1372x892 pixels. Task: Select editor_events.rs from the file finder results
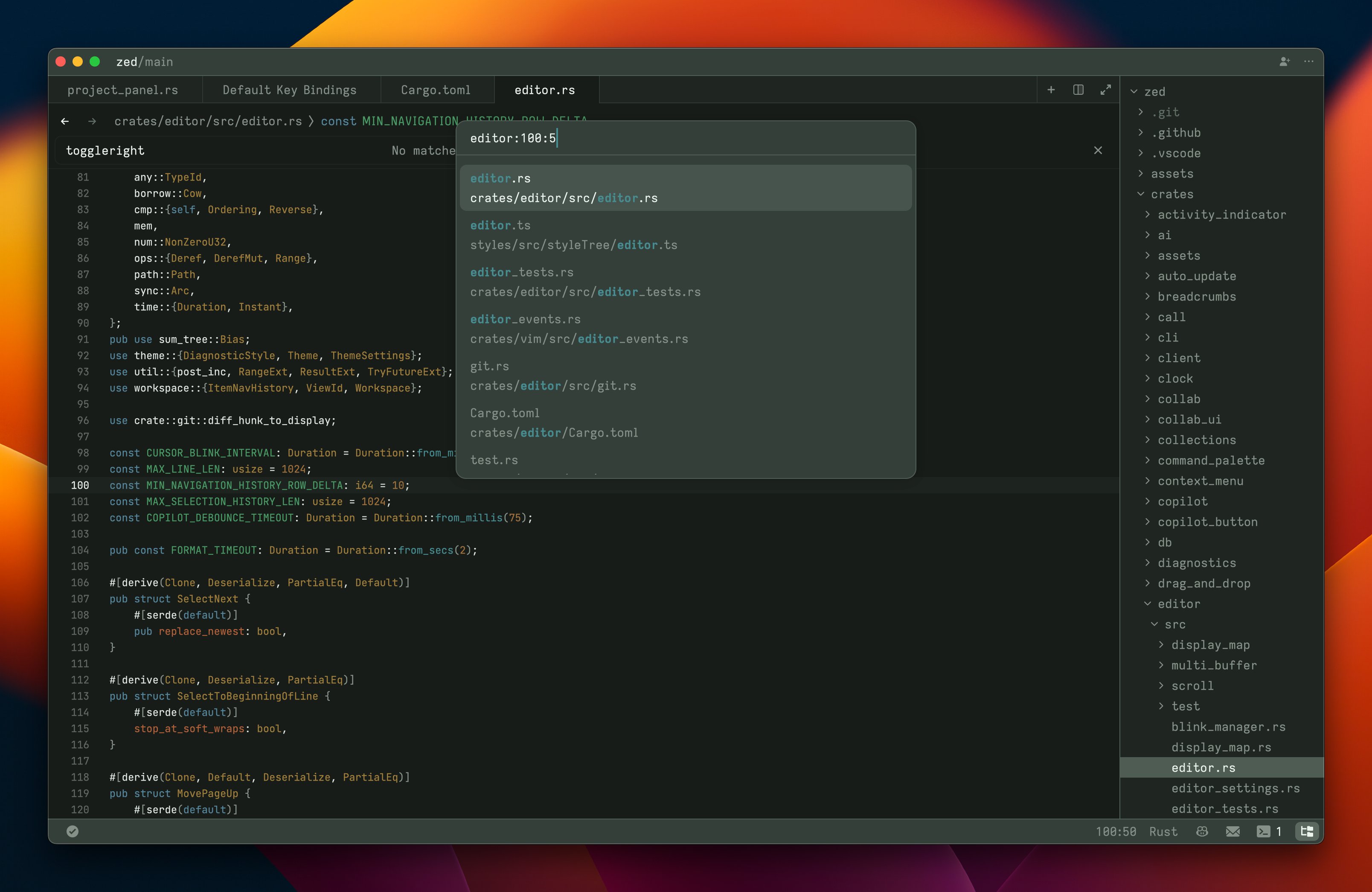tap(579, 328)
